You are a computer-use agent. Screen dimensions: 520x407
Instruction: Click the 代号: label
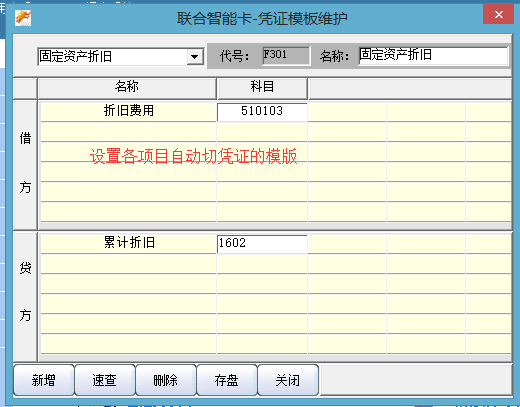pyautogui.click(x=234, y=56)
